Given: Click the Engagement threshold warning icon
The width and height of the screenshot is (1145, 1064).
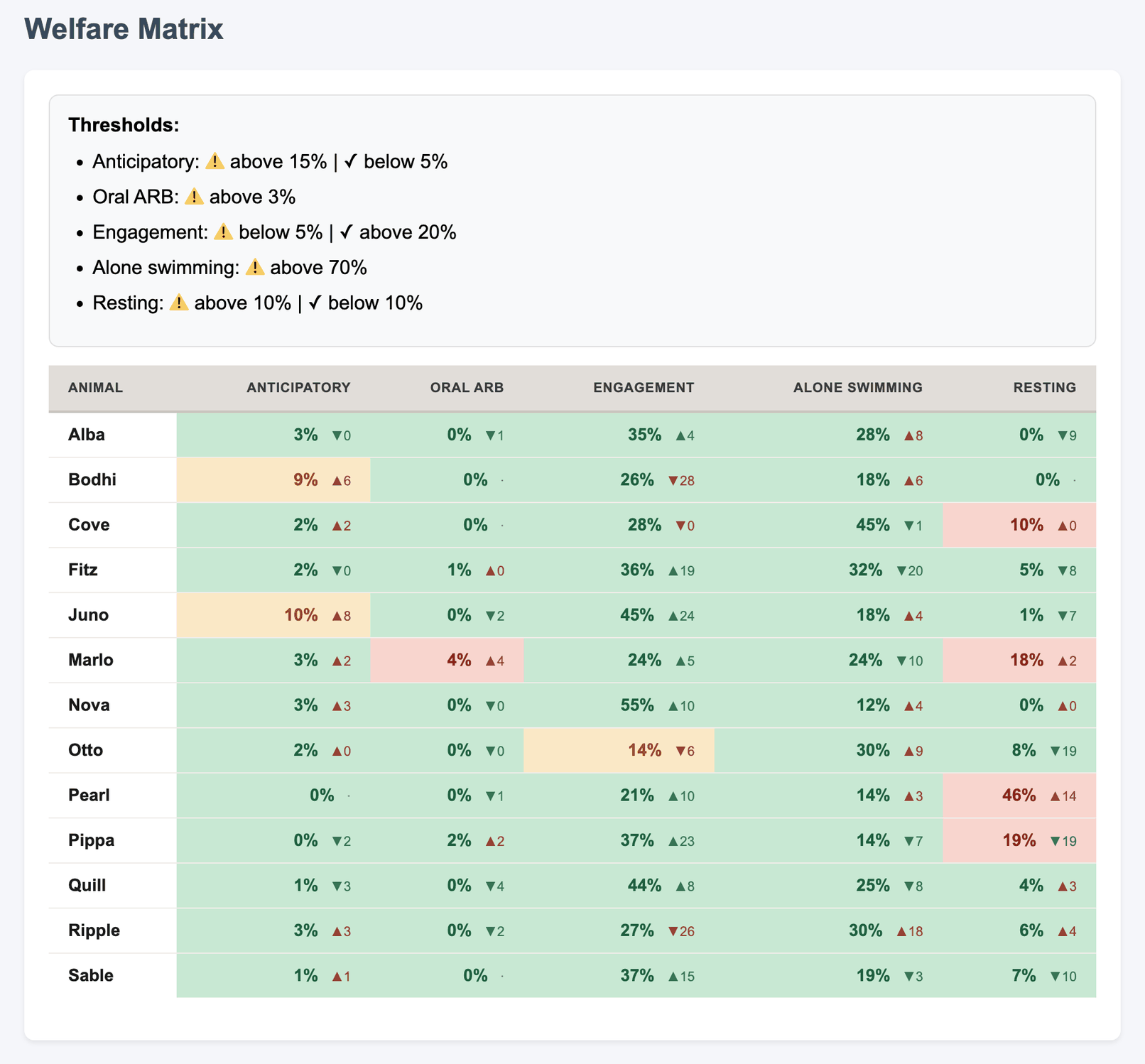Looking at the screenshot, I should 223,232.
